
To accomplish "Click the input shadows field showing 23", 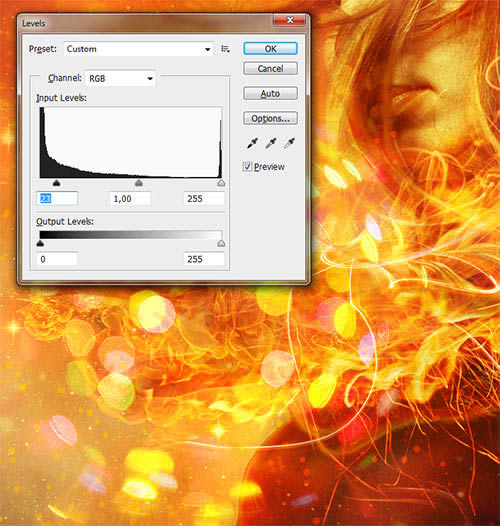I will (57, 199).
